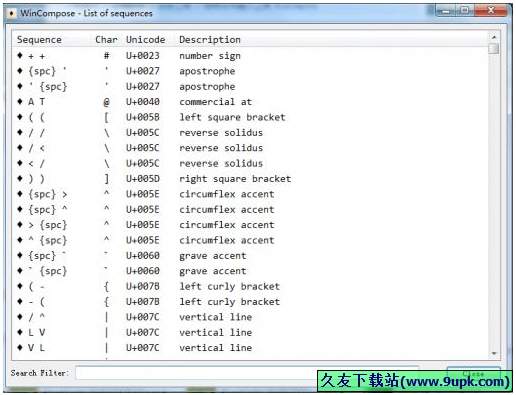Close the WinCompose window with X

pos(491,11)
